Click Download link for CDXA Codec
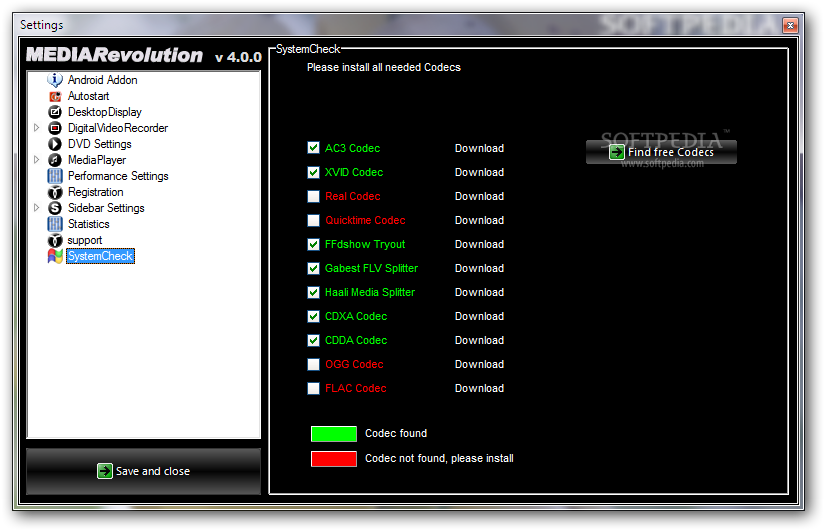 pos(479,316)
